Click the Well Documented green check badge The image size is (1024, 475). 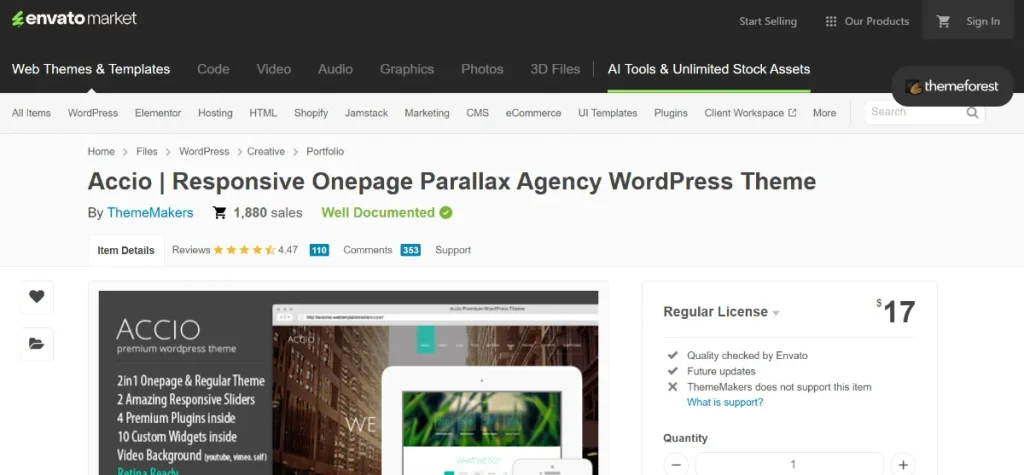446,212
